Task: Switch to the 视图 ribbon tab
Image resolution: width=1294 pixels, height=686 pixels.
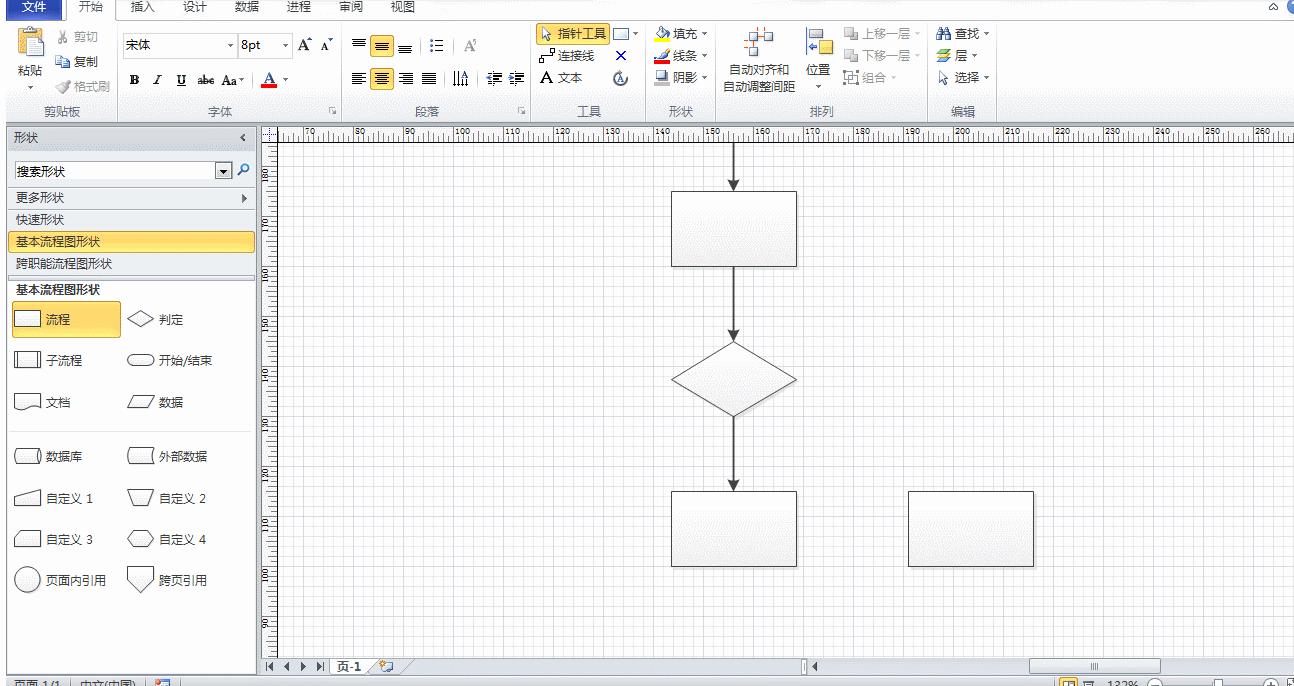Action: [403, 7]
